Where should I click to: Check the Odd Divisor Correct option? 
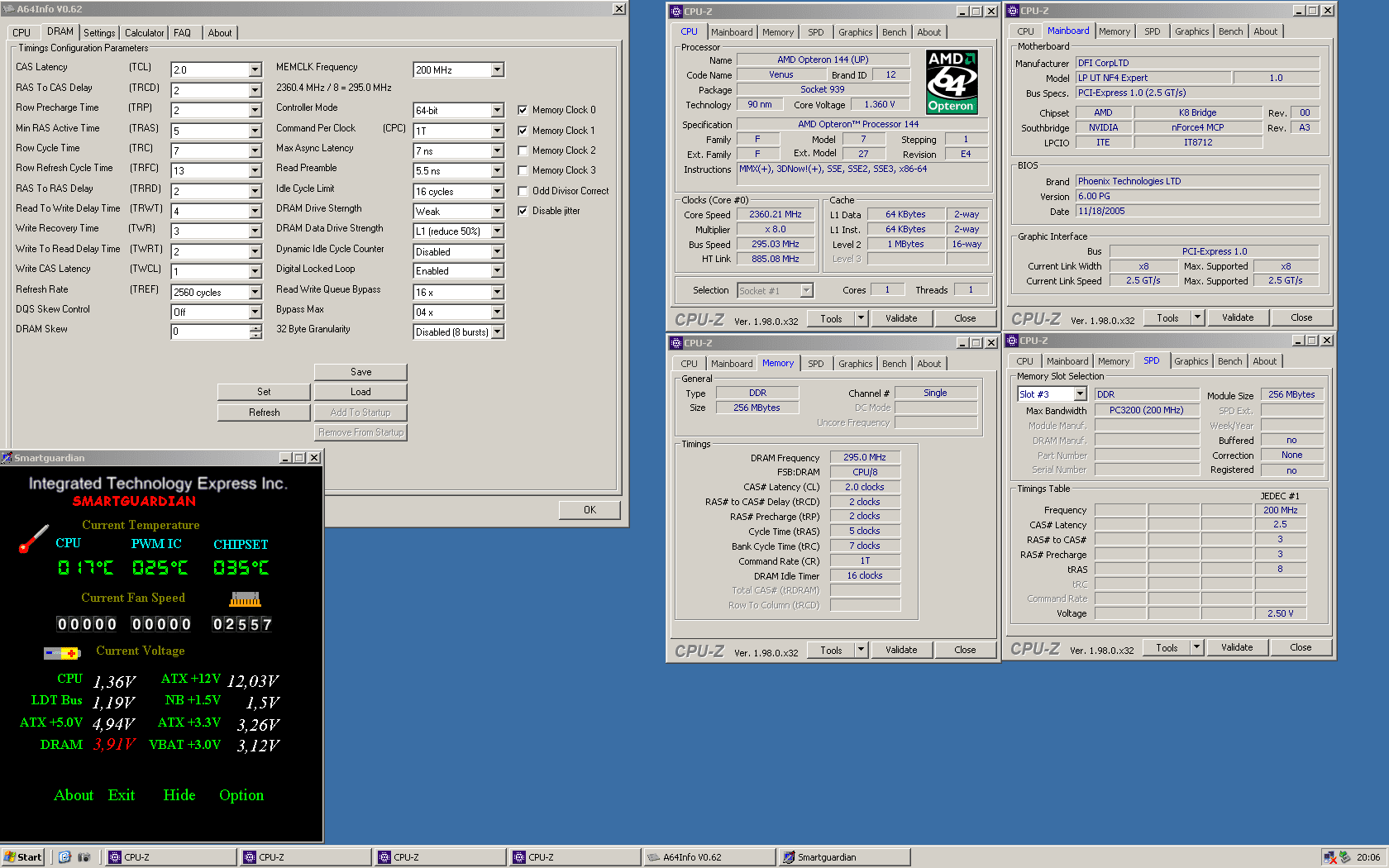point(523,191)
